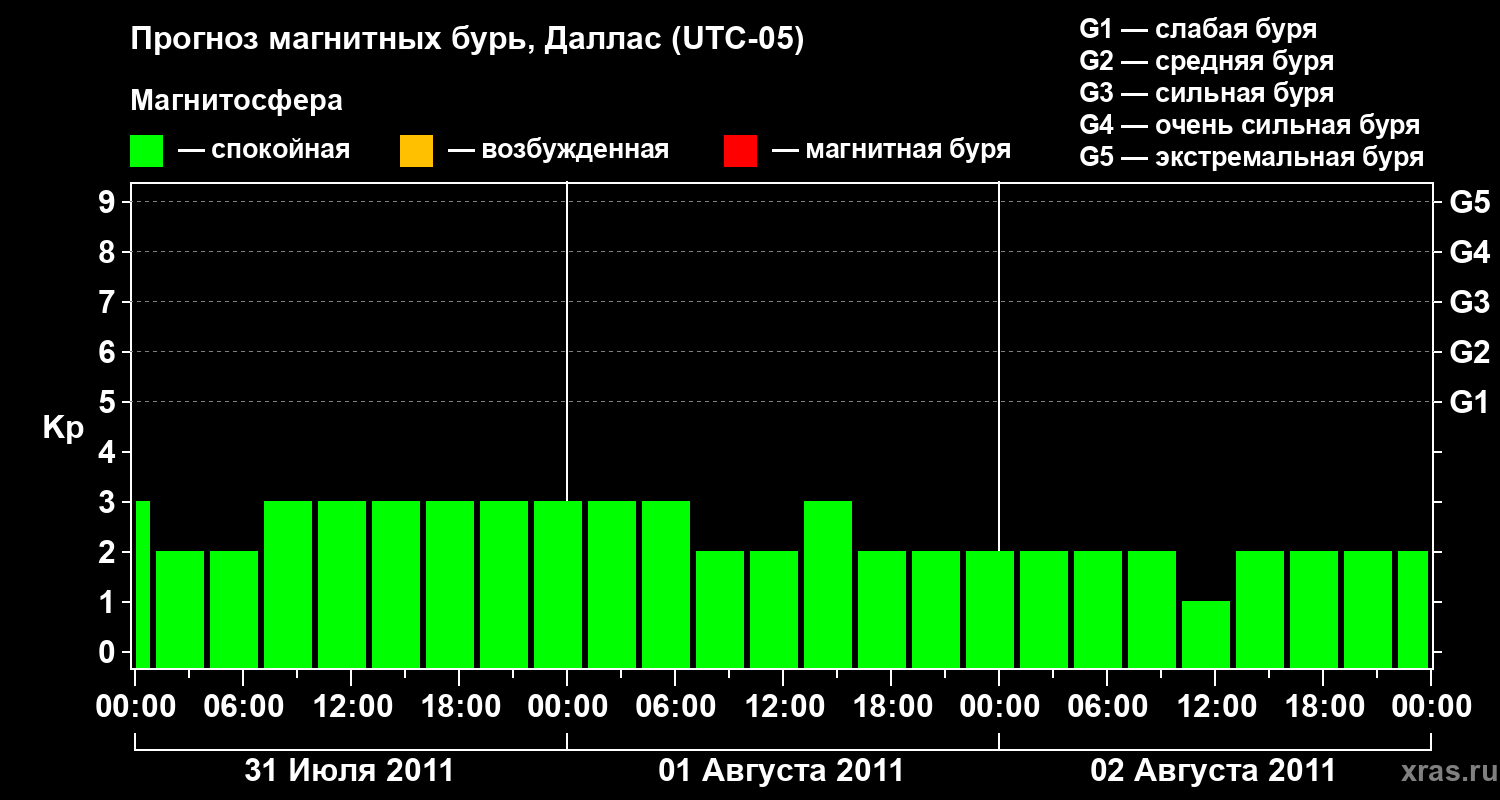Click the '— магнитная буря' legend label

(891, 150)
